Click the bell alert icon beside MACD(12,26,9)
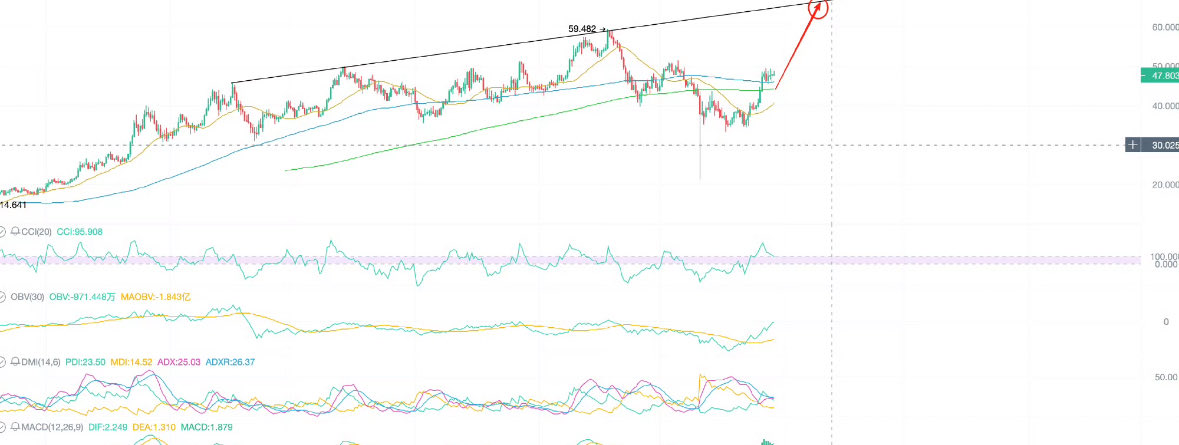The height and width of the screenshot is (445, 1179). 15,428
